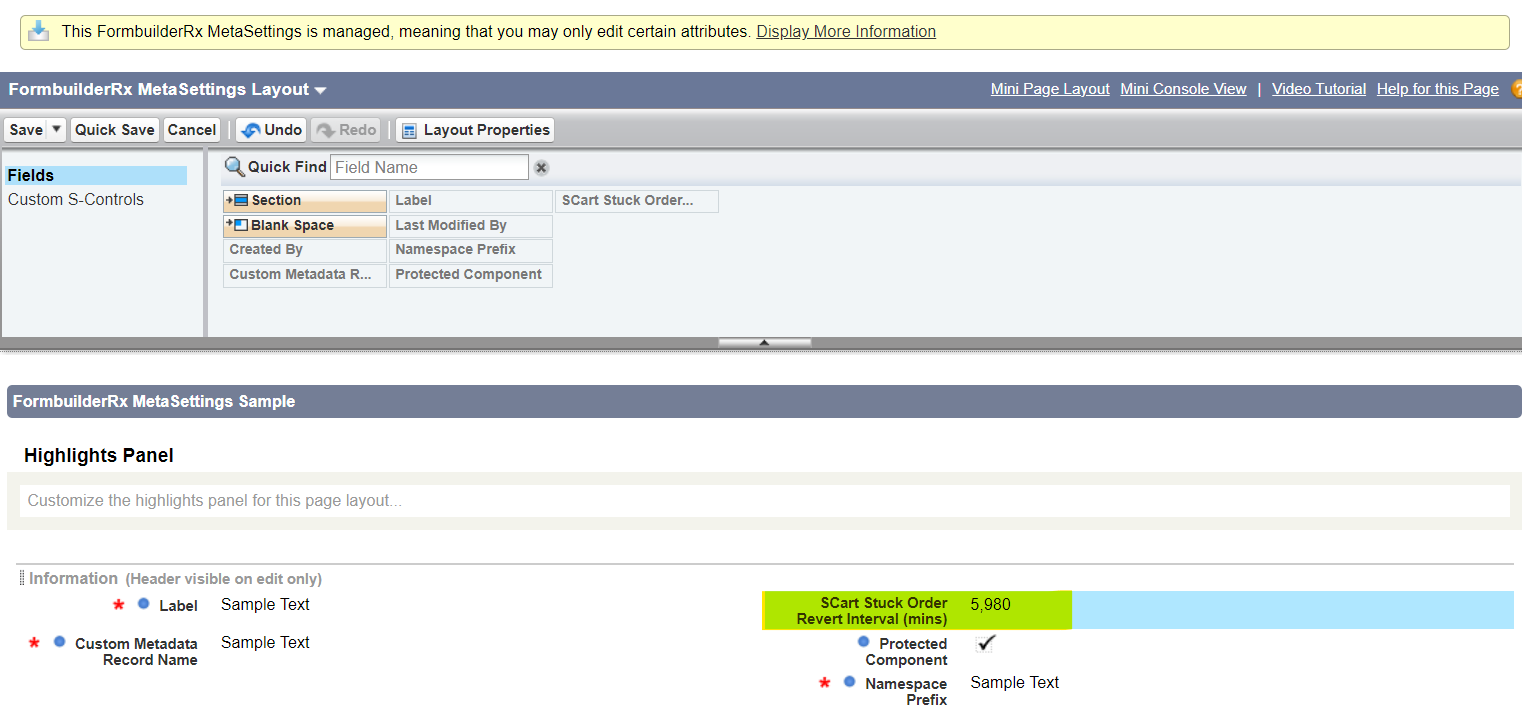Collapse the palette using the arrow handle
The width and height of the screenshot is (1522, 723).
tap(764, 342)
